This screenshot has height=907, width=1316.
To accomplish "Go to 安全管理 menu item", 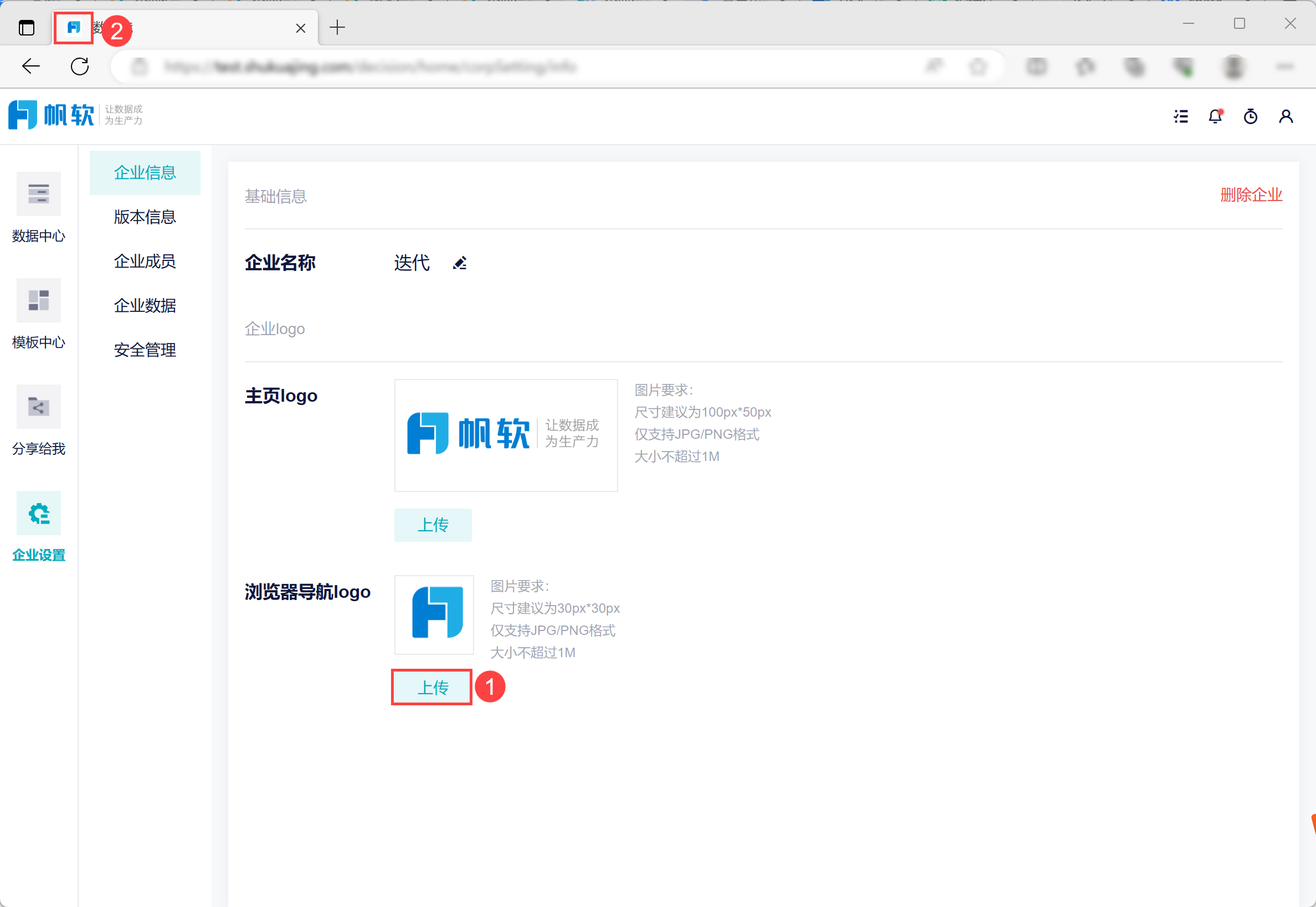I will (145, 350).
